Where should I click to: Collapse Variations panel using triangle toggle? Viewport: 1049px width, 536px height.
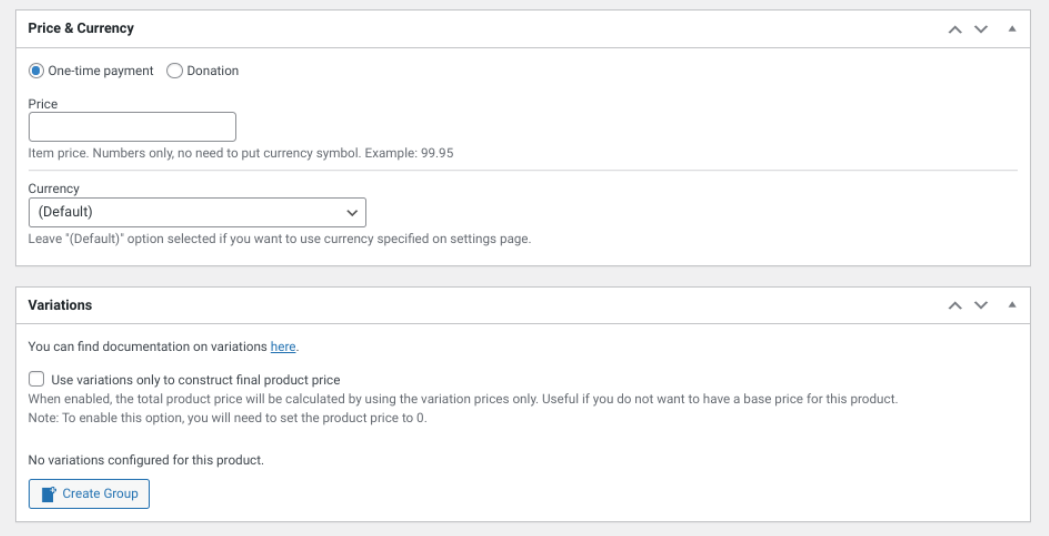tap(1012, 305)
